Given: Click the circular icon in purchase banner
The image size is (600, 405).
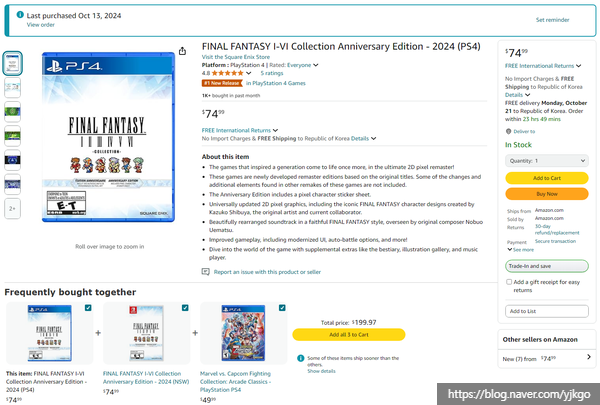Looking at the screenshot, I should pyautogui.click(x=19, y=16).
